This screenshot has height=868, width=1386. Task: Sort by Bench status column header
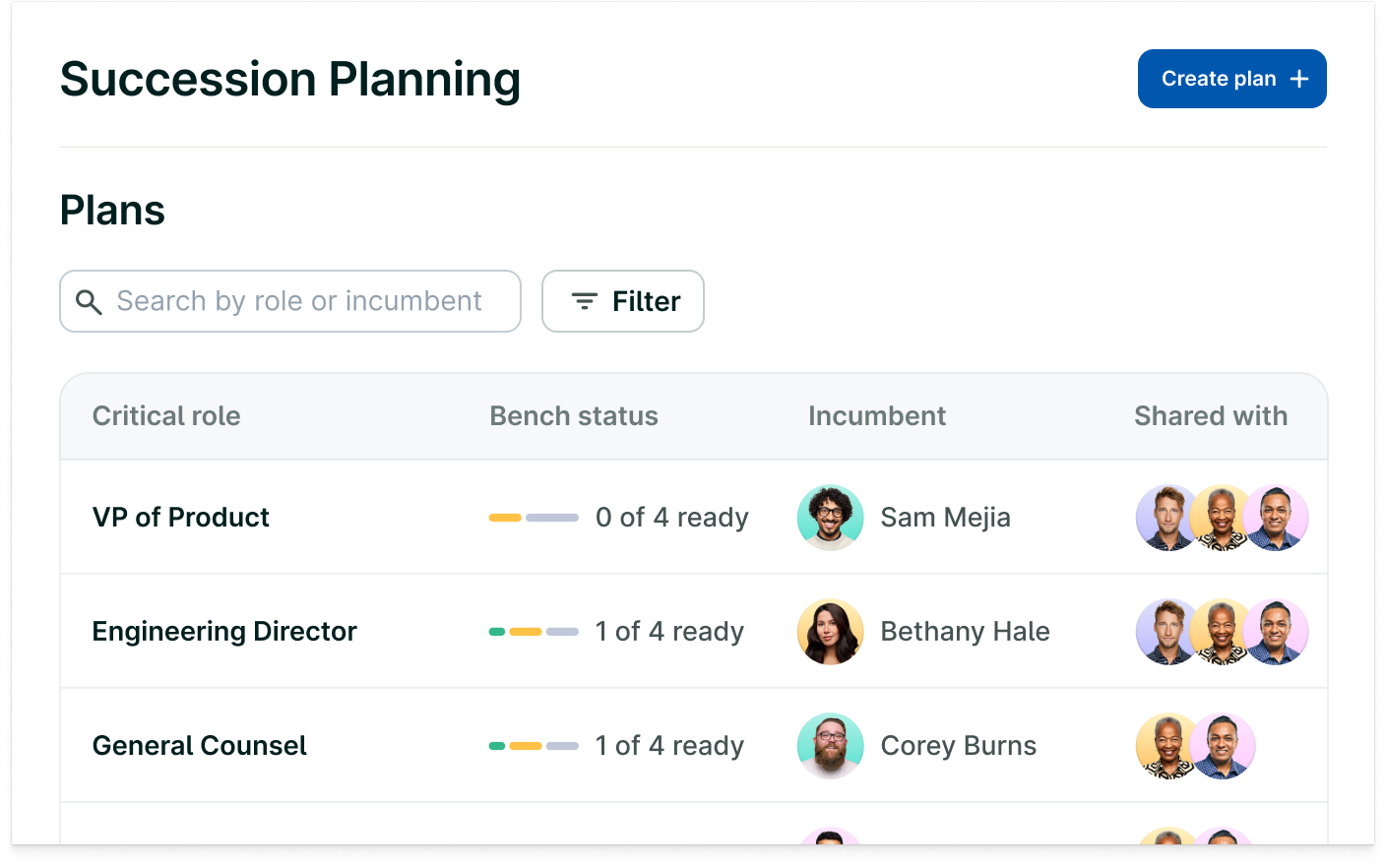574,416
